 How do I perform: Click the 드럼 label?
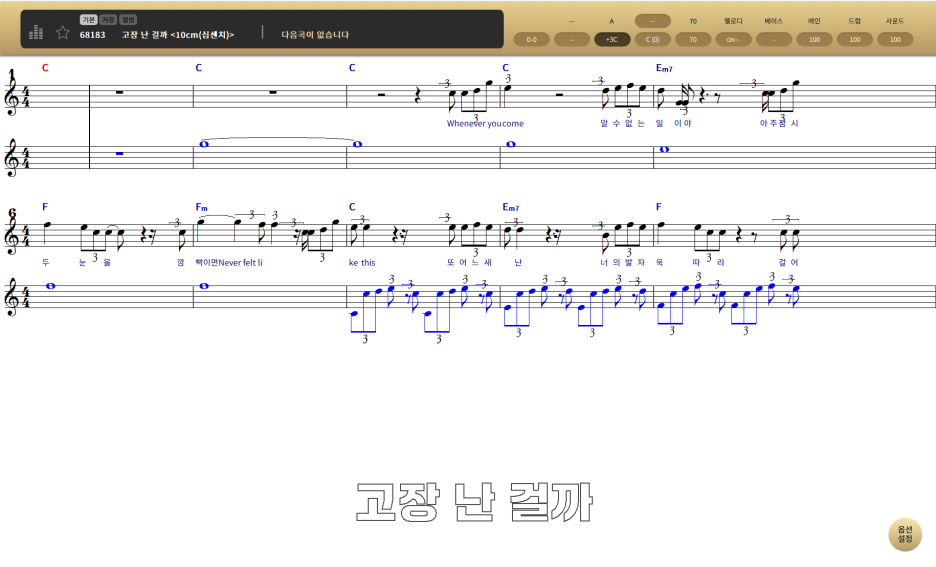click(855, 21)
